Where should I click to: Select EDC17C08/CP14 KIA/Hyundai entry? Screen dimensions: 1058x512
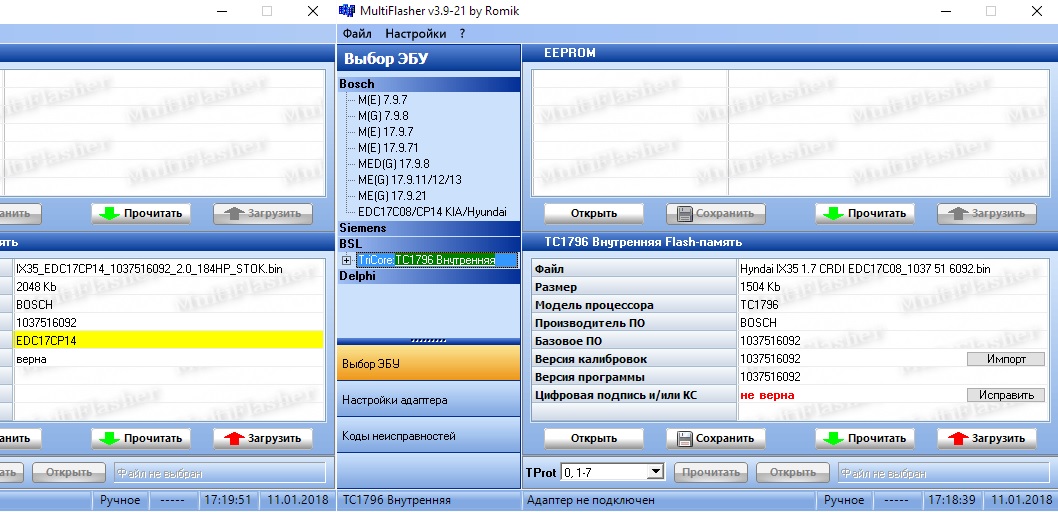(x=432, y=212)
